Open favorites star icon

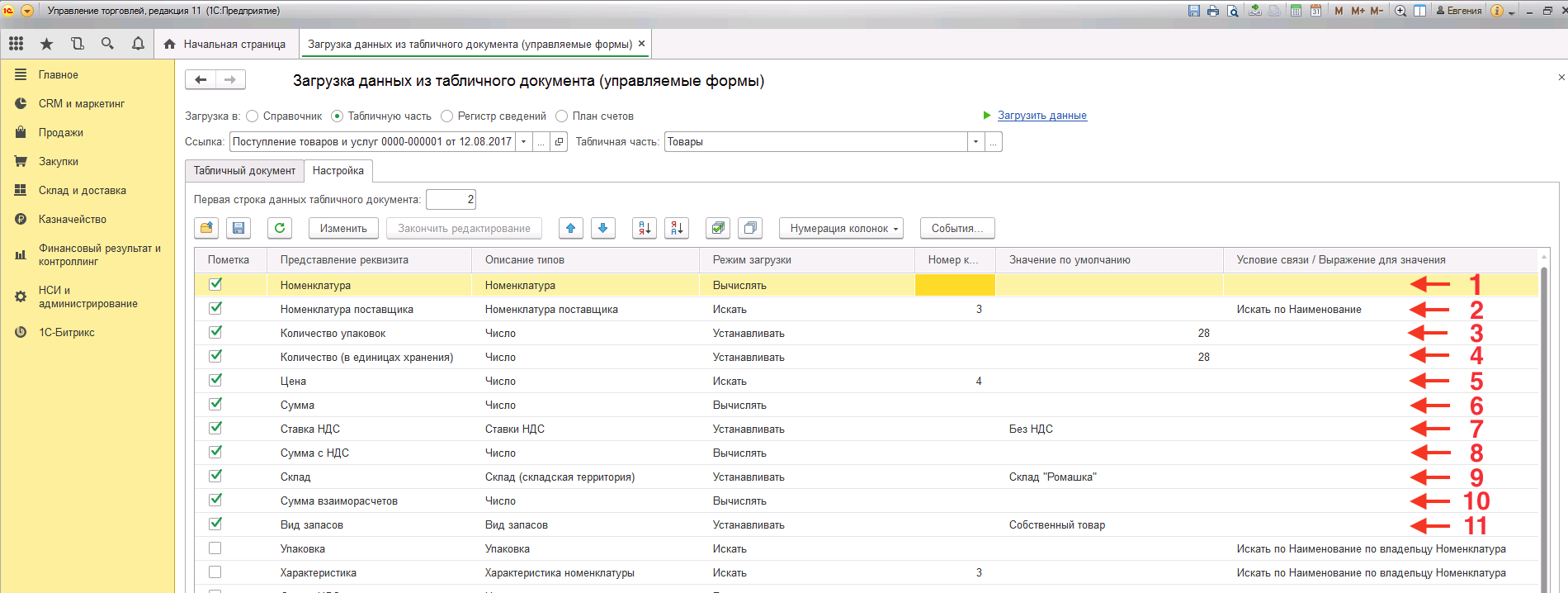[x=46, y=44]
